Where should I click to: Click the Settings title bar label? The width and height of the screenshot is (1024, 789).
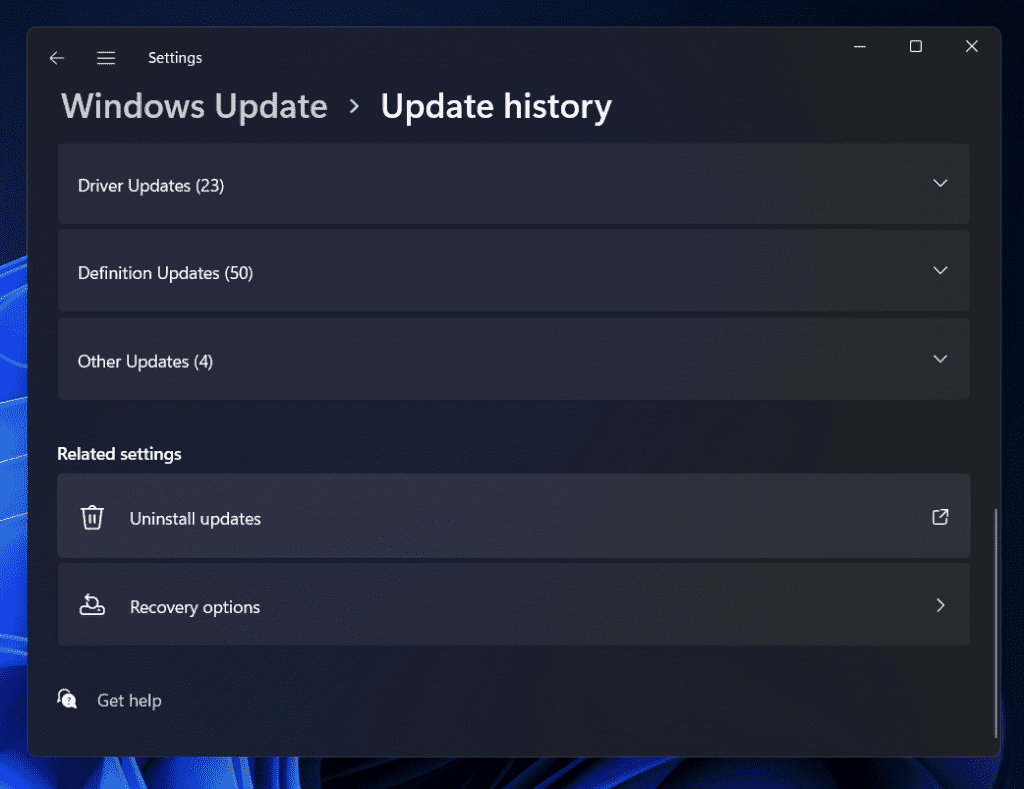click(175, 57)
